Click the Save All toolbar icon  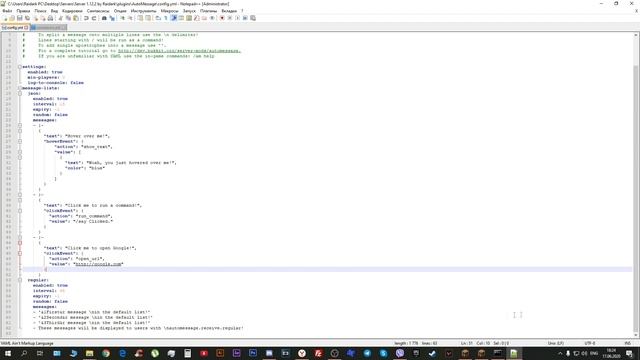pyautogui.click(x=27, y=18)
